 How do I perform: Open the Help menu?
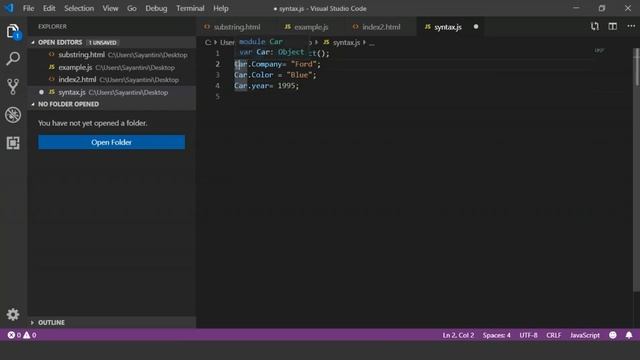pyautogui.click(x=221, y=8)
